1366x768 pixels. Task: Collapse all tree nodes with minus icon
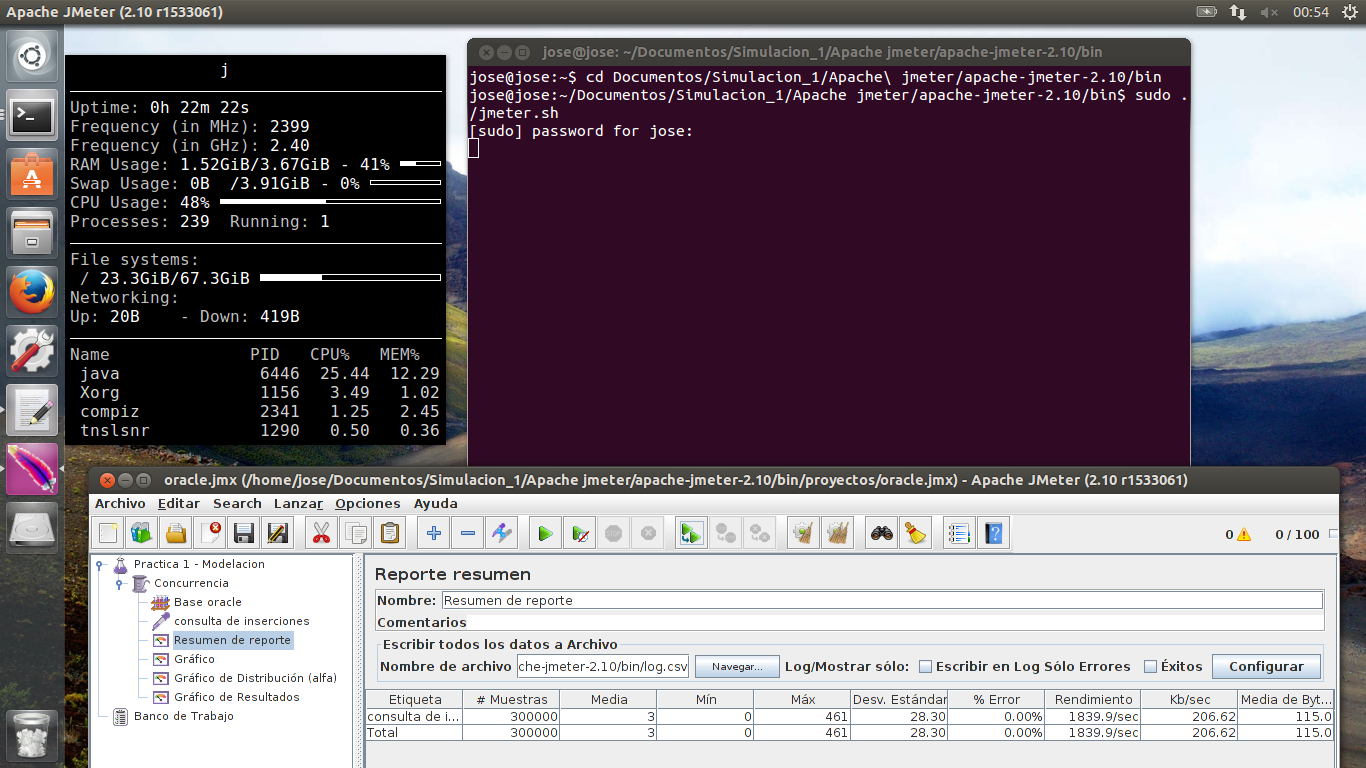coord(467,533)
